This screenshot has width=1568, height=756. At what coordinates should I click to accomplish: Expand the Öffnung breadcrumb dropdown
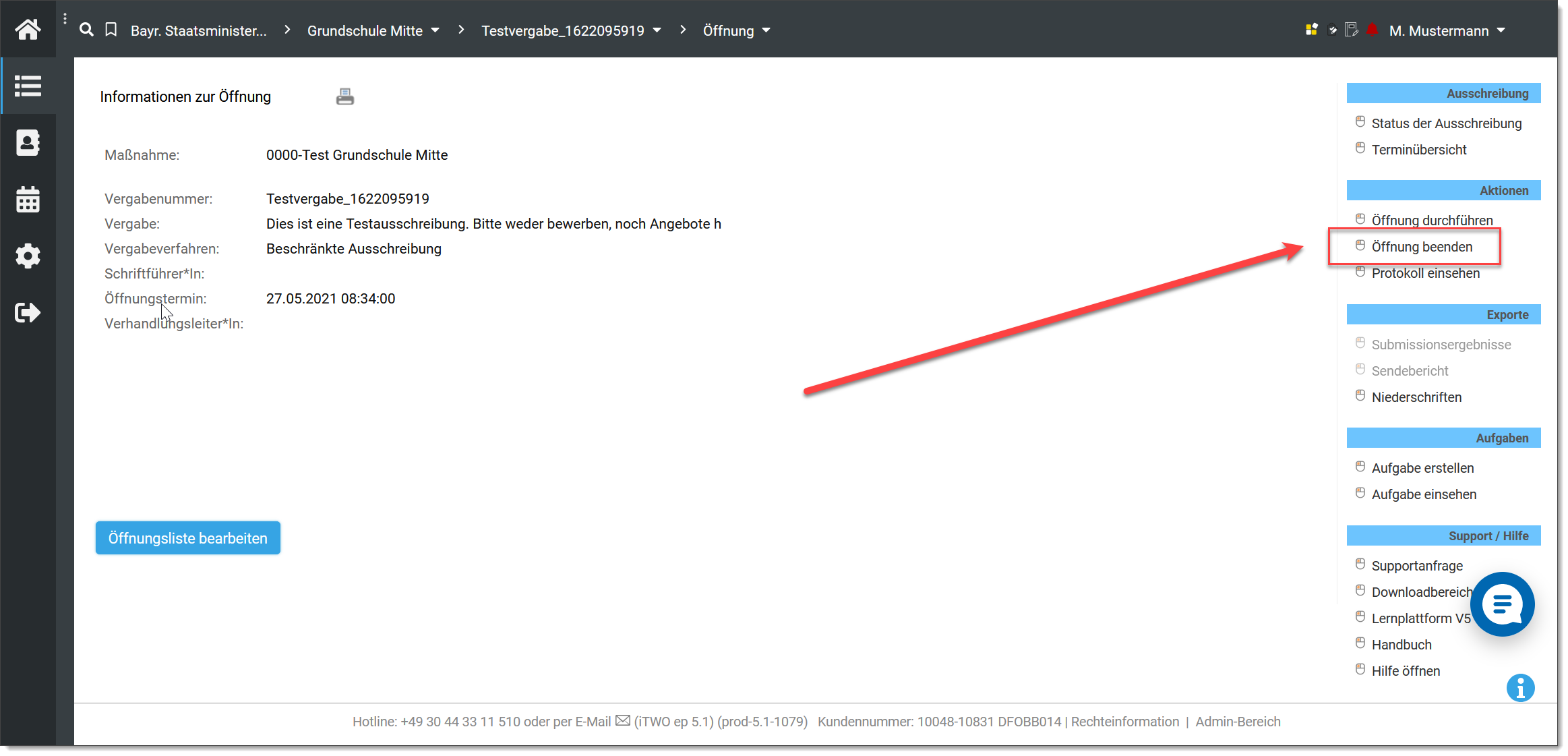[x=766, y=30]
